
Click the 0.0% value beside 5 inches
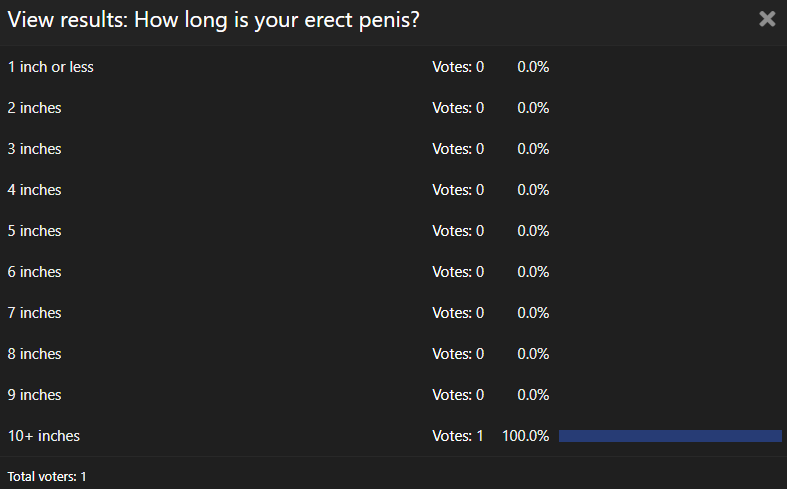533,231
